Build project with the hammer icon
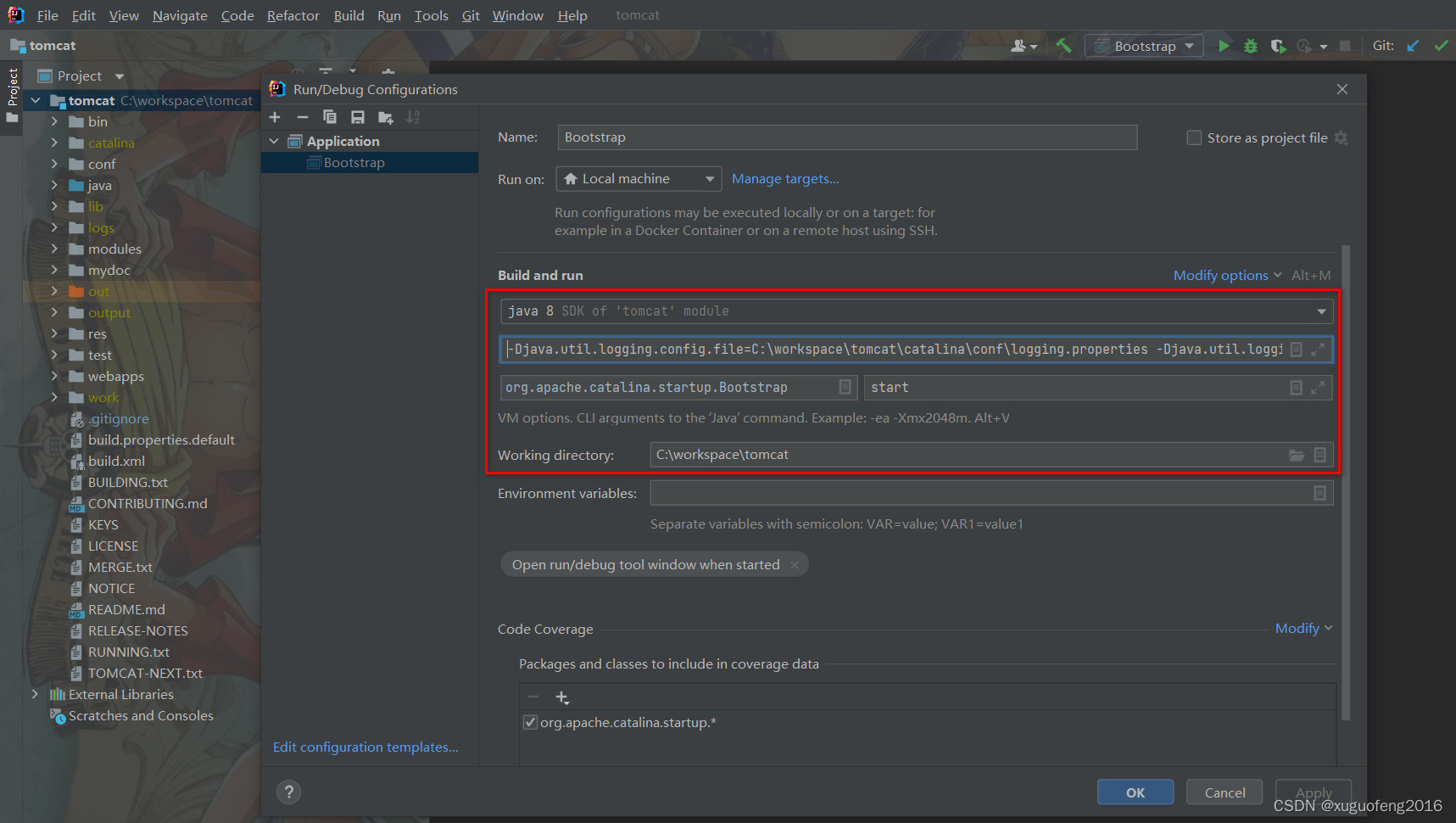The image size is (1456, 823). pos(1063,46)
